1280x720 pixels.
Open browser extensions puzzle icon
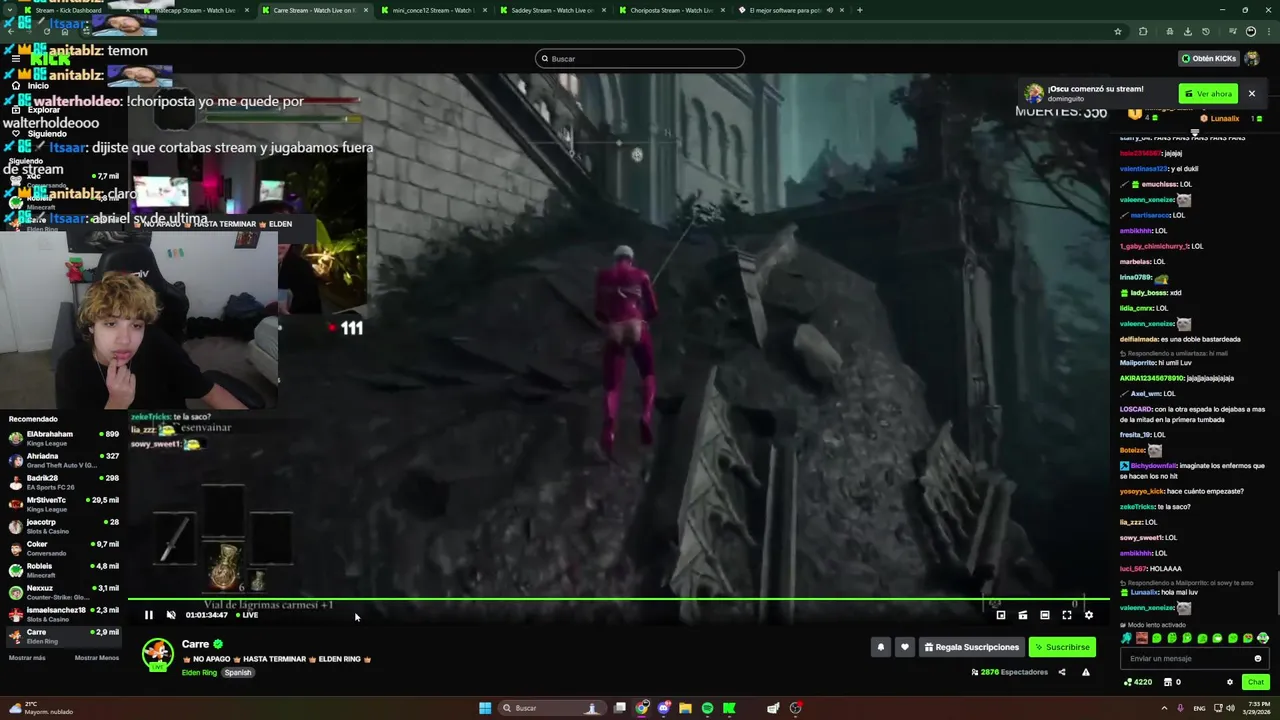click(x=1143, y=31)
